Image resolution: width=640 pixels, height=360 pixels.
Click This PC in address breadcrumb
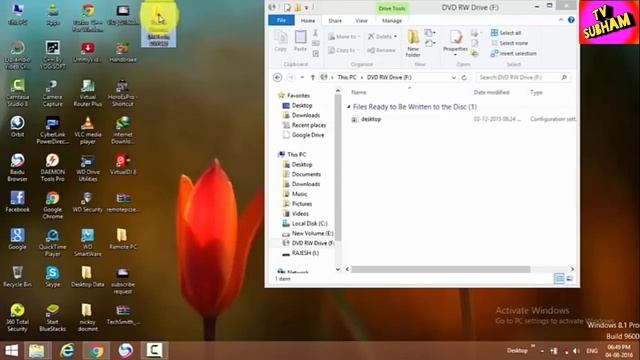(347, 78)
